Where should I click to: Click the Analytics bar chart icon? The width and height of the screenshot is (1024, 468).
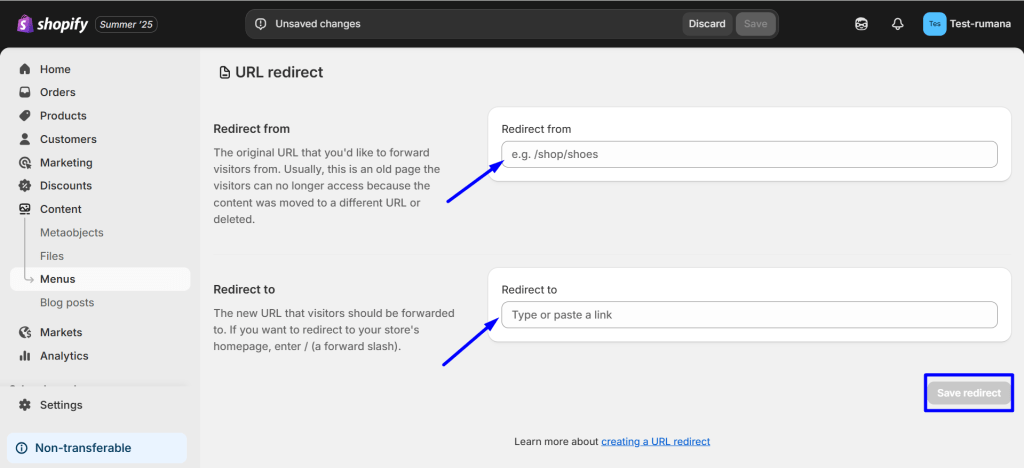pyautogui.click(x=25, y=356)
